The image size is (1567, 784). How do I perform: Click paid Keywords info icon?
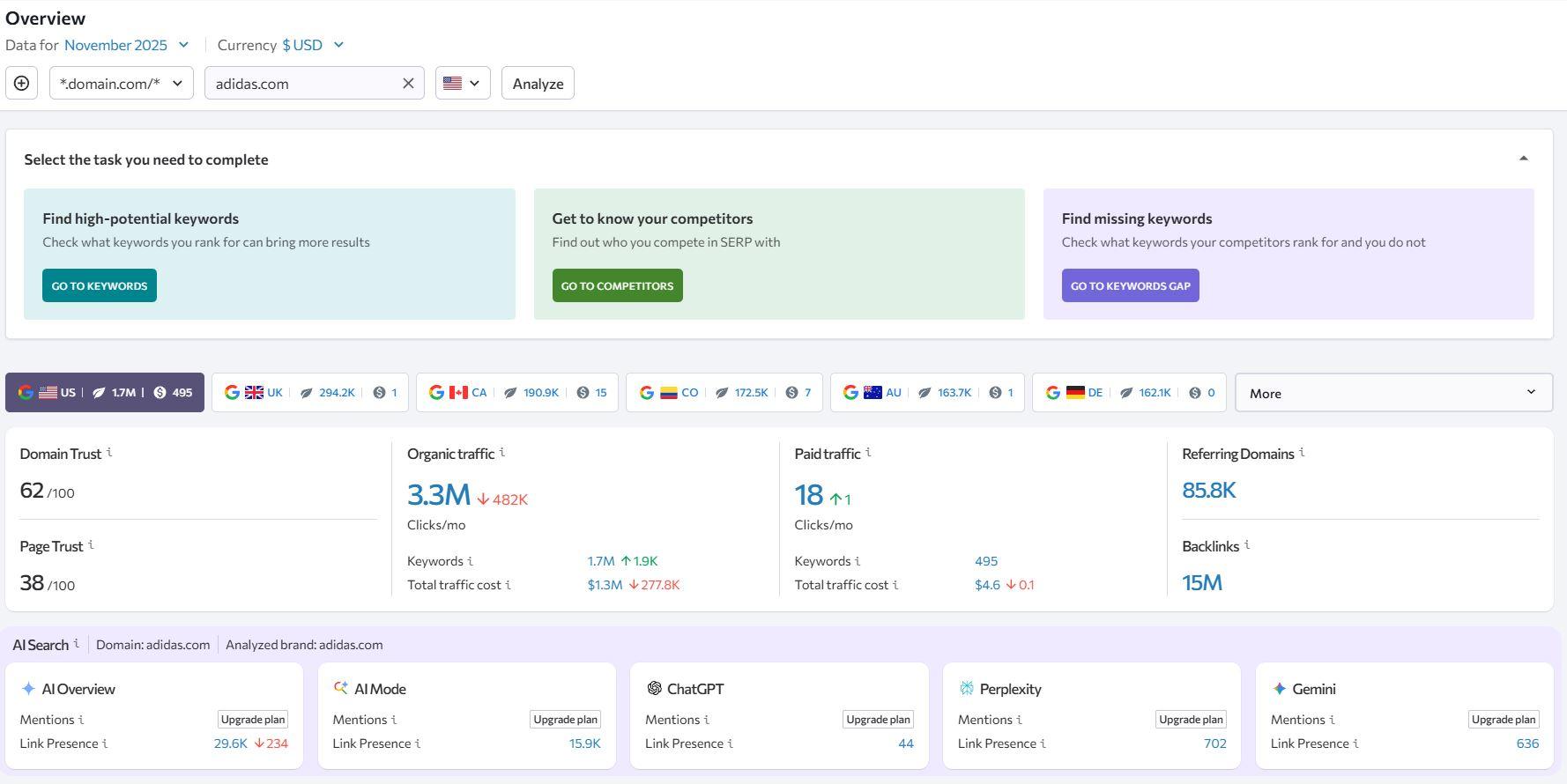click(x=858, y=561)
